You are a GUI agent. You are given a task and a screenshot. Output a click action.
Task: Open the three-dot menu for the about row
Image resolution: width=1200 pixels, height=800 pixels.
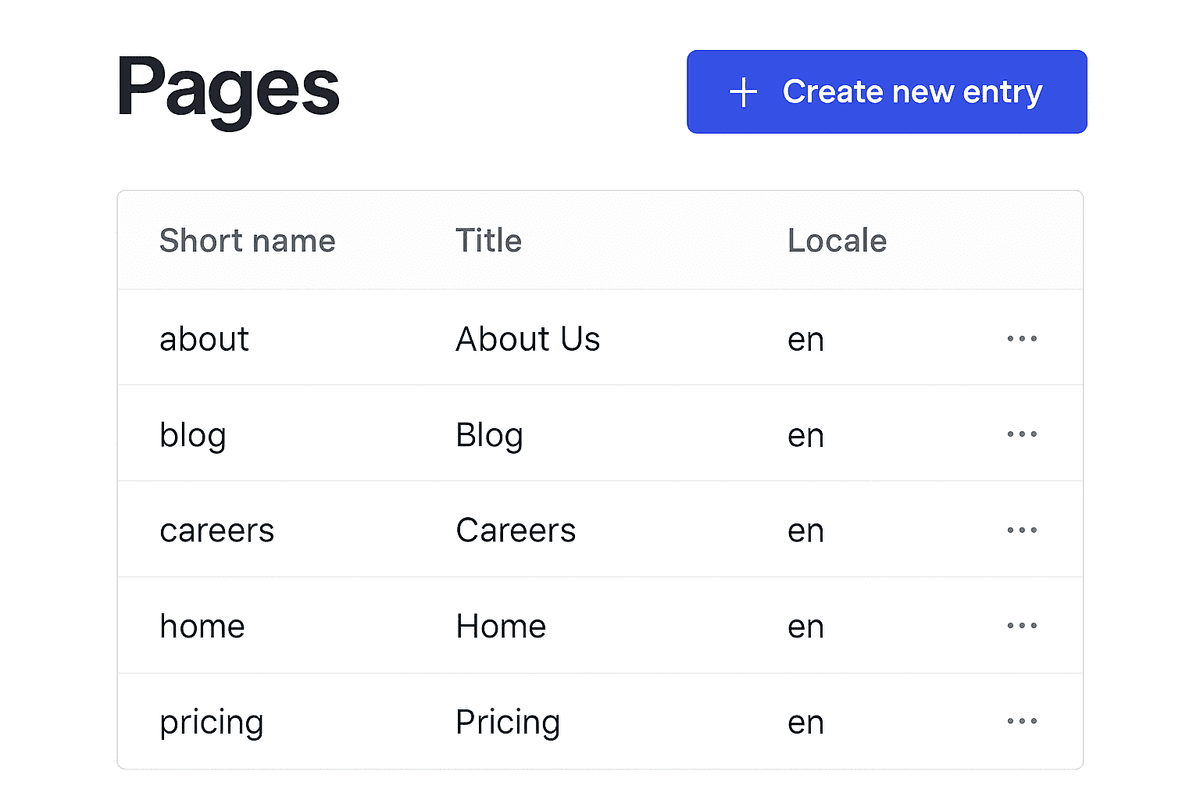1022,339
